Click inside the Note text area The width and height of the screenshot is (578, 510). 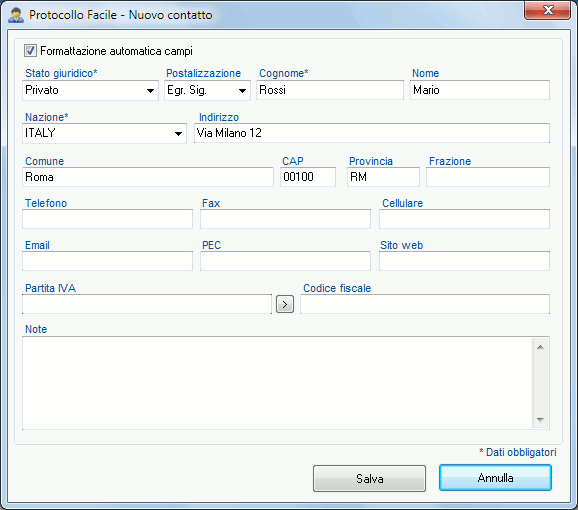point(277,383)
